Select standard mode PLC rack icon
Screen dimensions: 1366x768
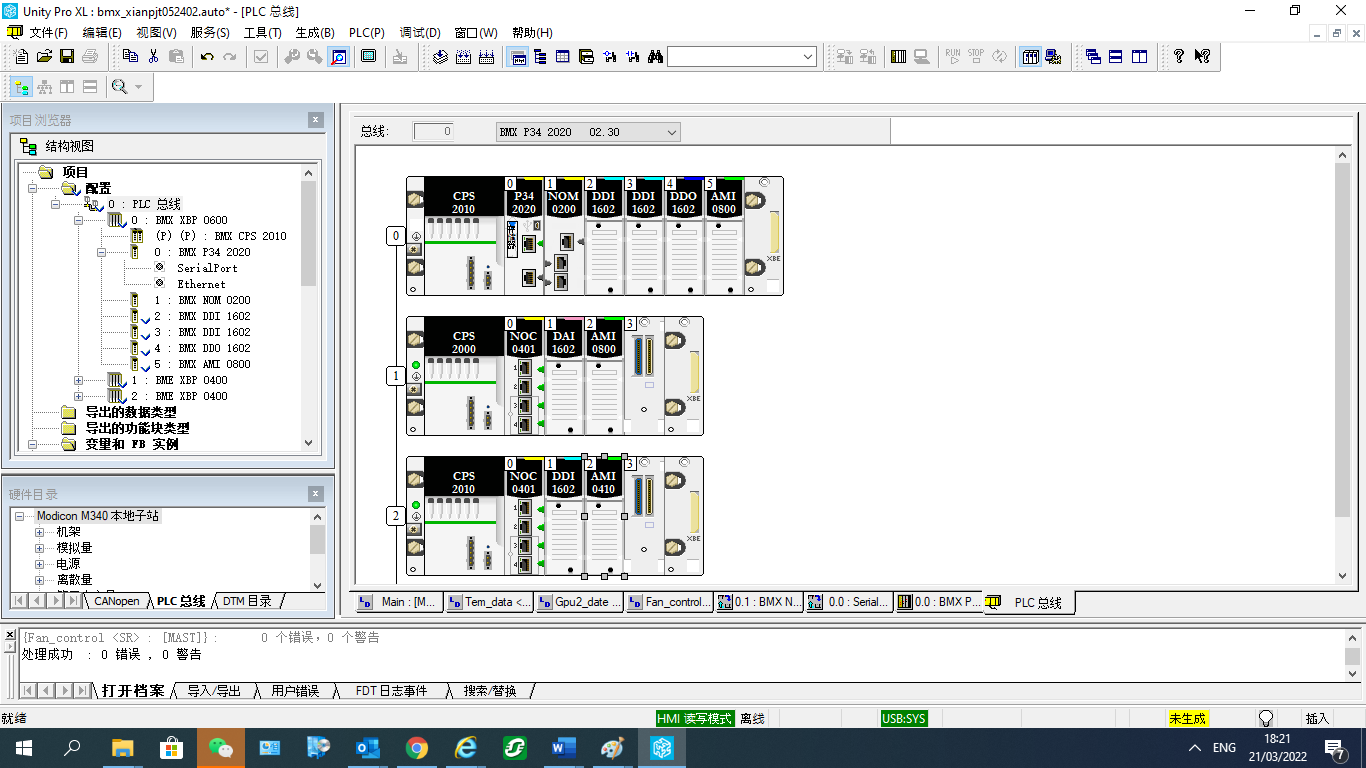1030,57
